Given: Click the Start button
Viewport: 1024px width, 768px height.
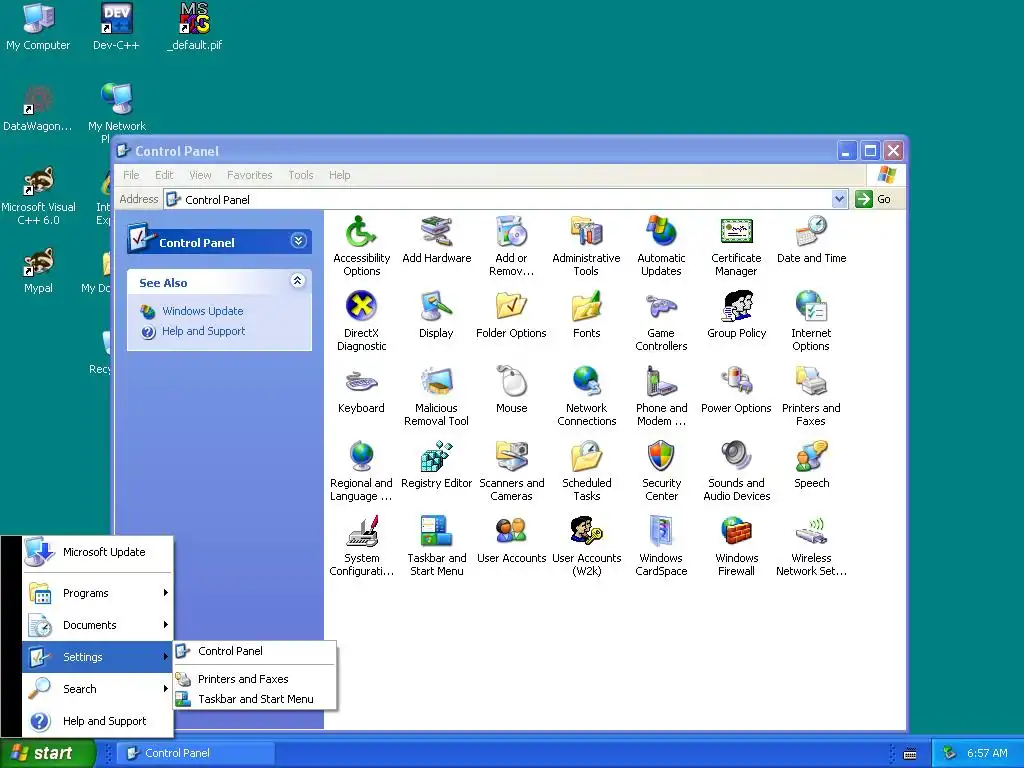Looking at the screenshot, I should 47,753.
